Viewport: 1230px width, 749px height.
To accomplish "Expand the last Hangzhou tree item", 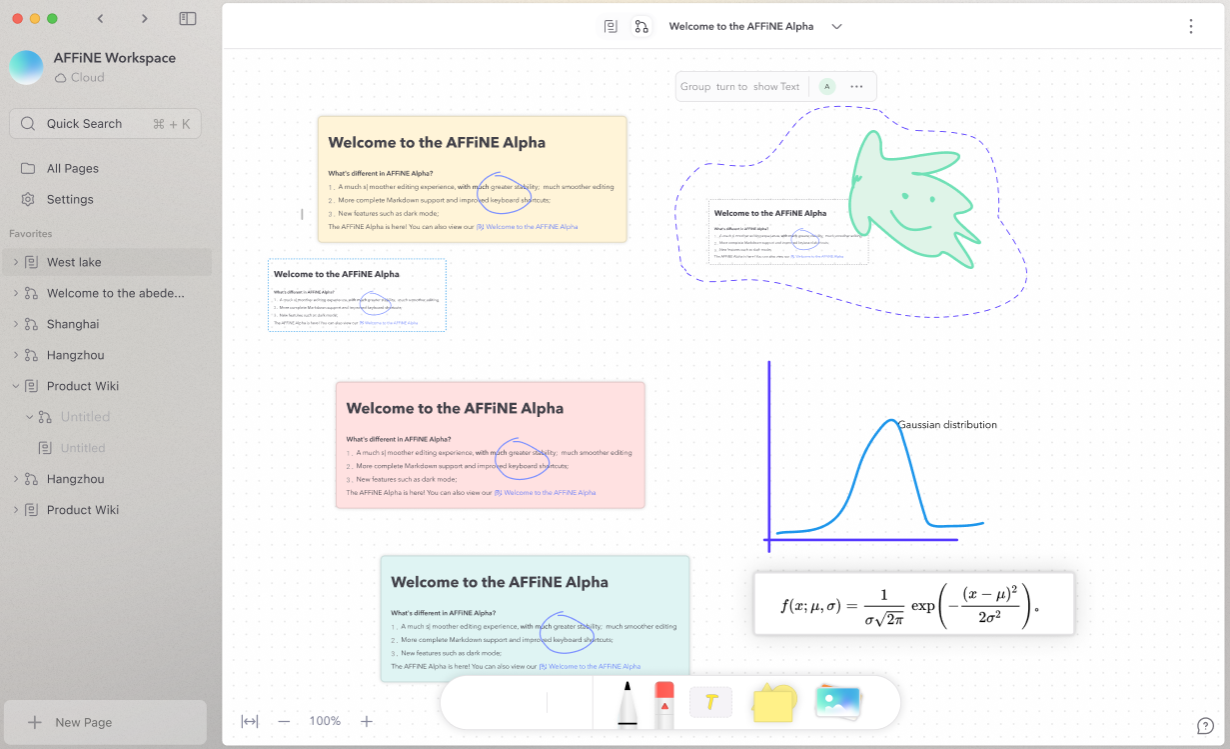I will [x=15, y=479].
